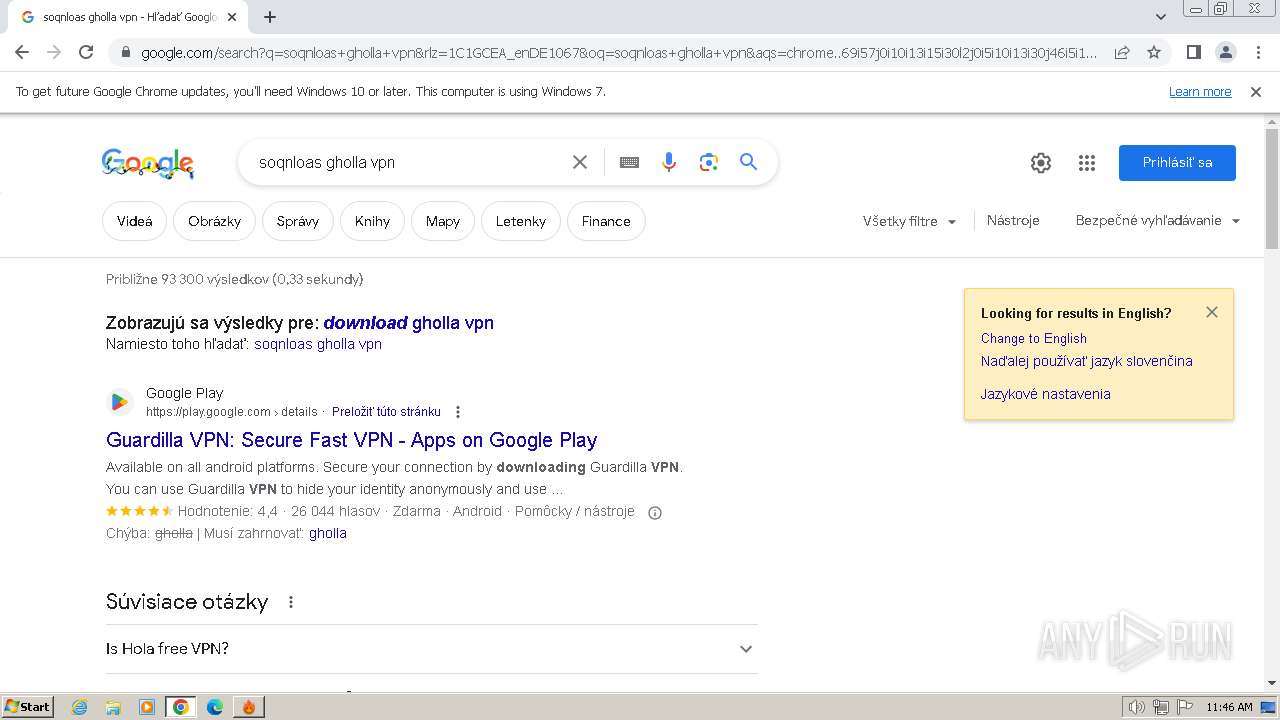1280x720 pixels.
Task: Click the system clock 11:46 AM
Action: 1229,707
